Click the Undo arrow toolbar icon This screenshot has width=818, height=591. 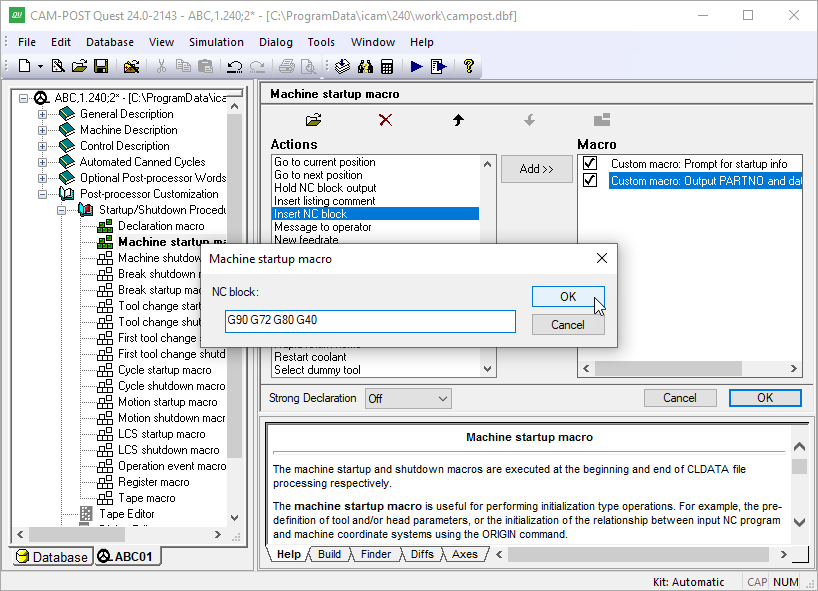point(235,66)
